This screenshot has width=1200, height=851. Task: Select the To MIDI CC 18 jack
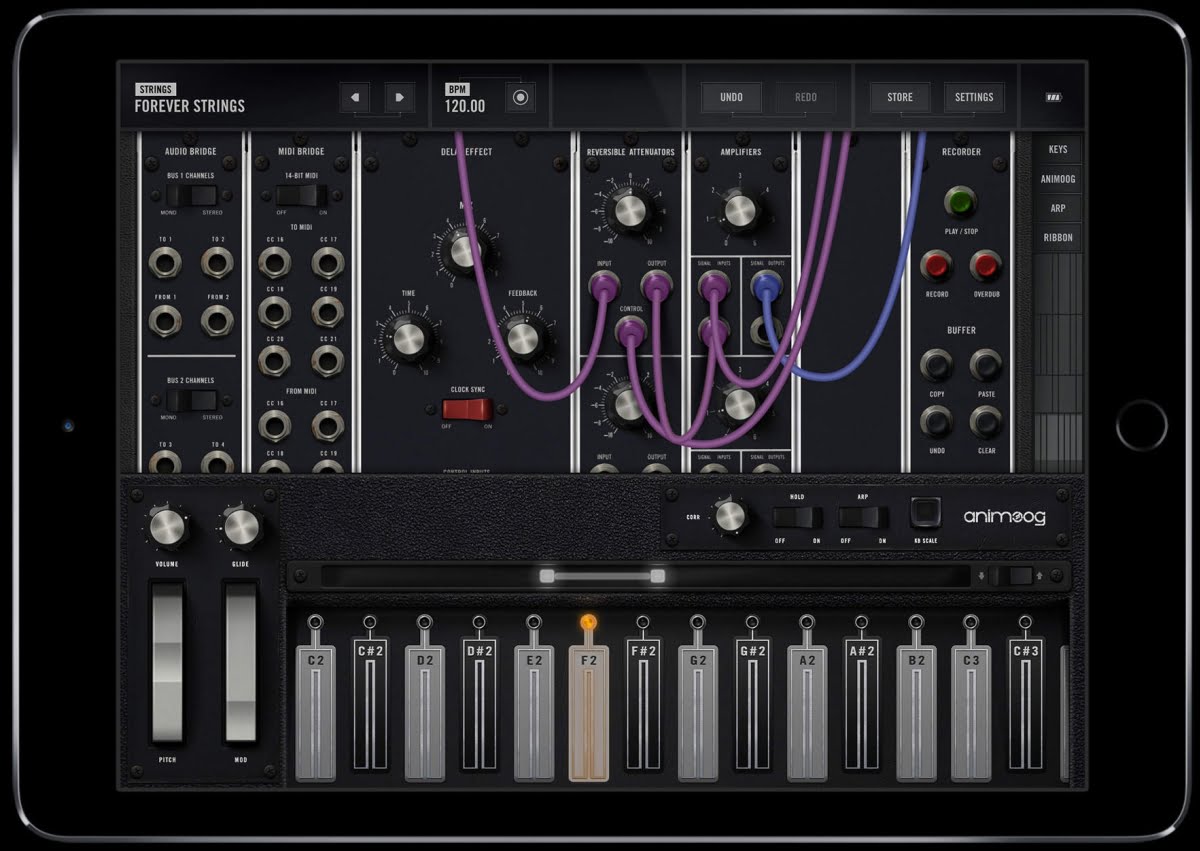(274, 312)
